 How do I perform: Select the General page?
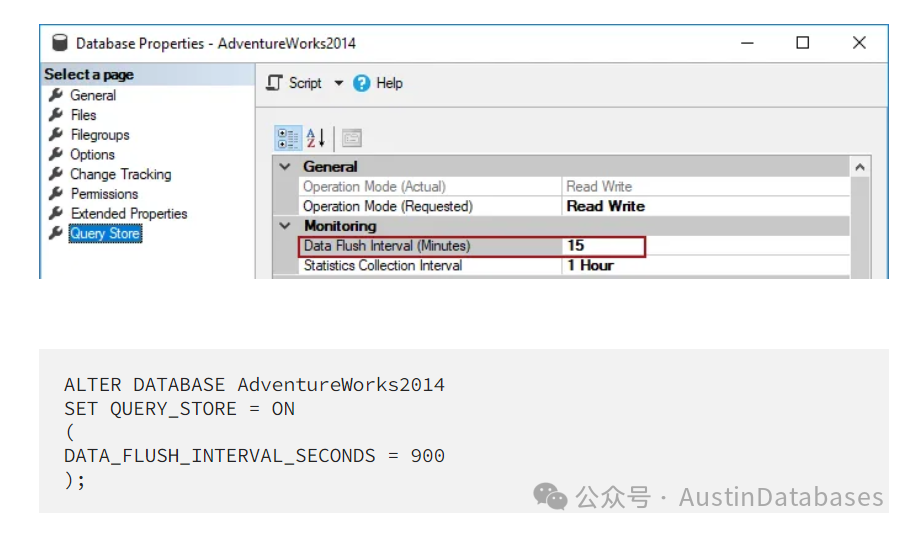[x=93, y=96]
